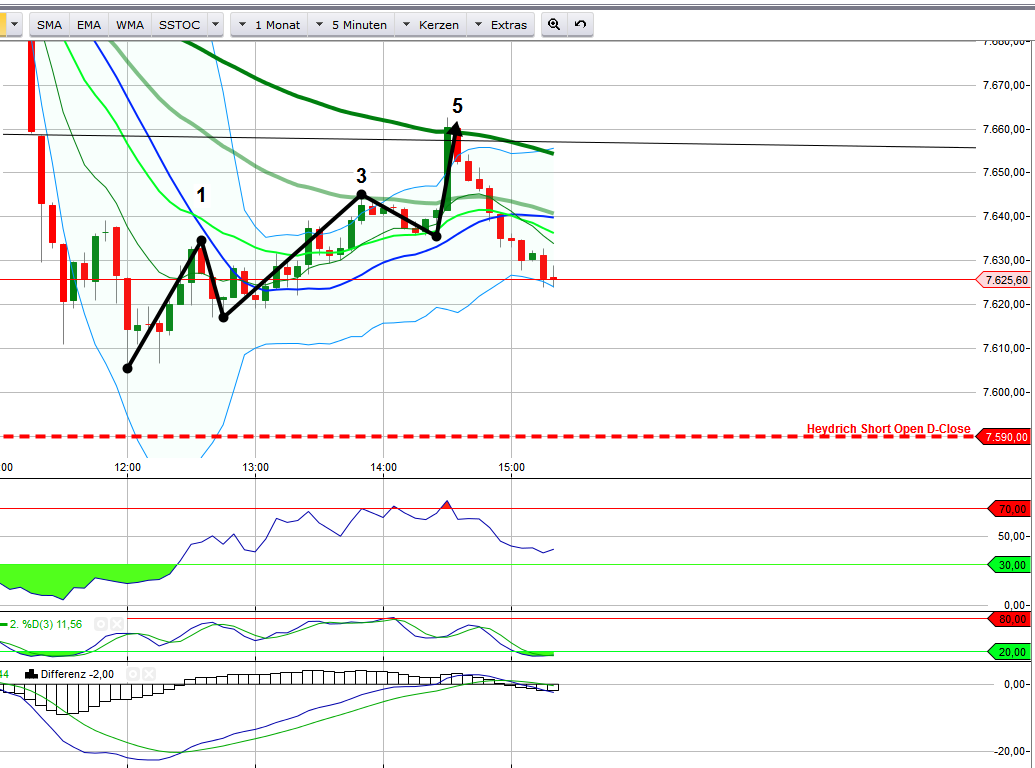Toggle the WMA indicator
Image resolution: width=1035 pixels, height=768 pixels.
[129, 24]
